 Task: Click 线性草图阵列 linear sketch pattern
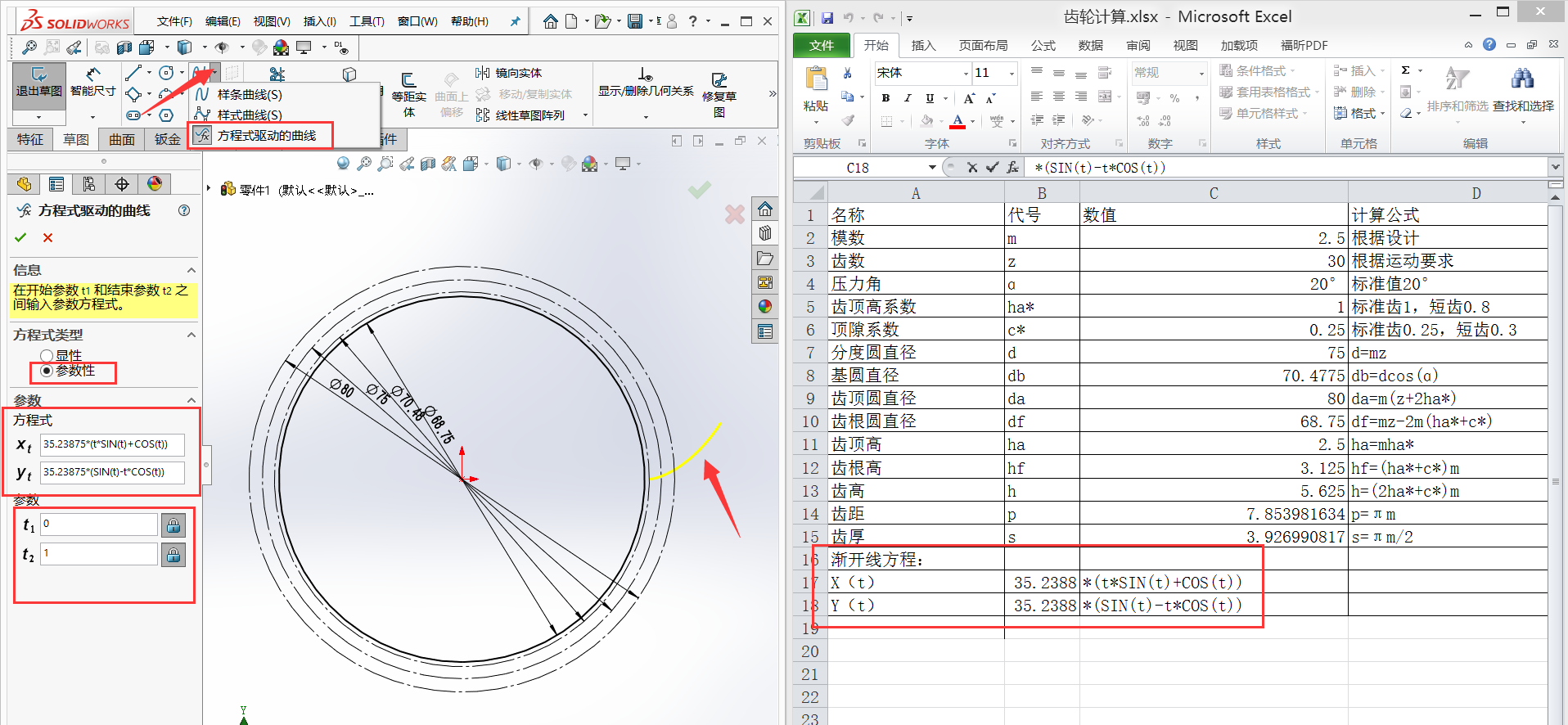tap(520, 115)
